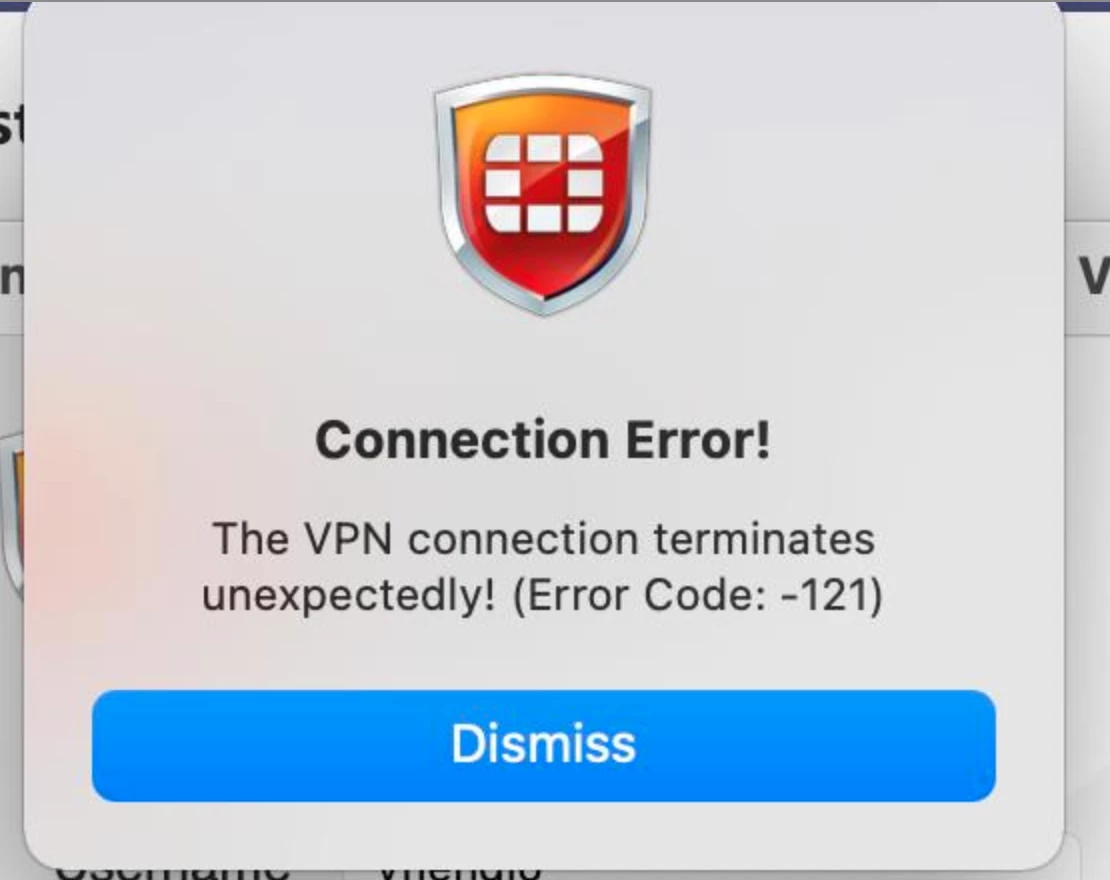Click the "VPN" word in the message
The height and width of the screenshot is (880, 1110).
point(348,539)
